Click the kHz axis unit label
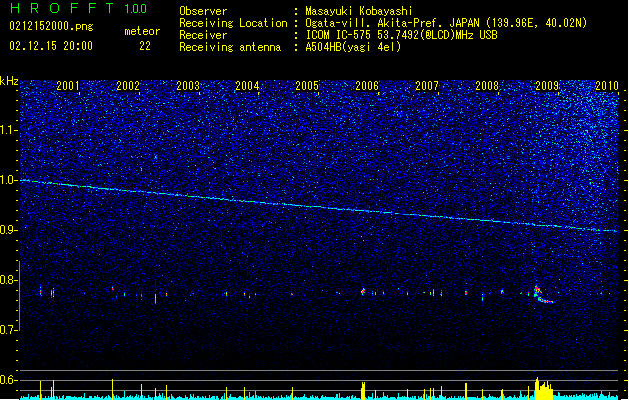This screenshot has width=629, height=400. pyautogui.click(x=9, y=81)
